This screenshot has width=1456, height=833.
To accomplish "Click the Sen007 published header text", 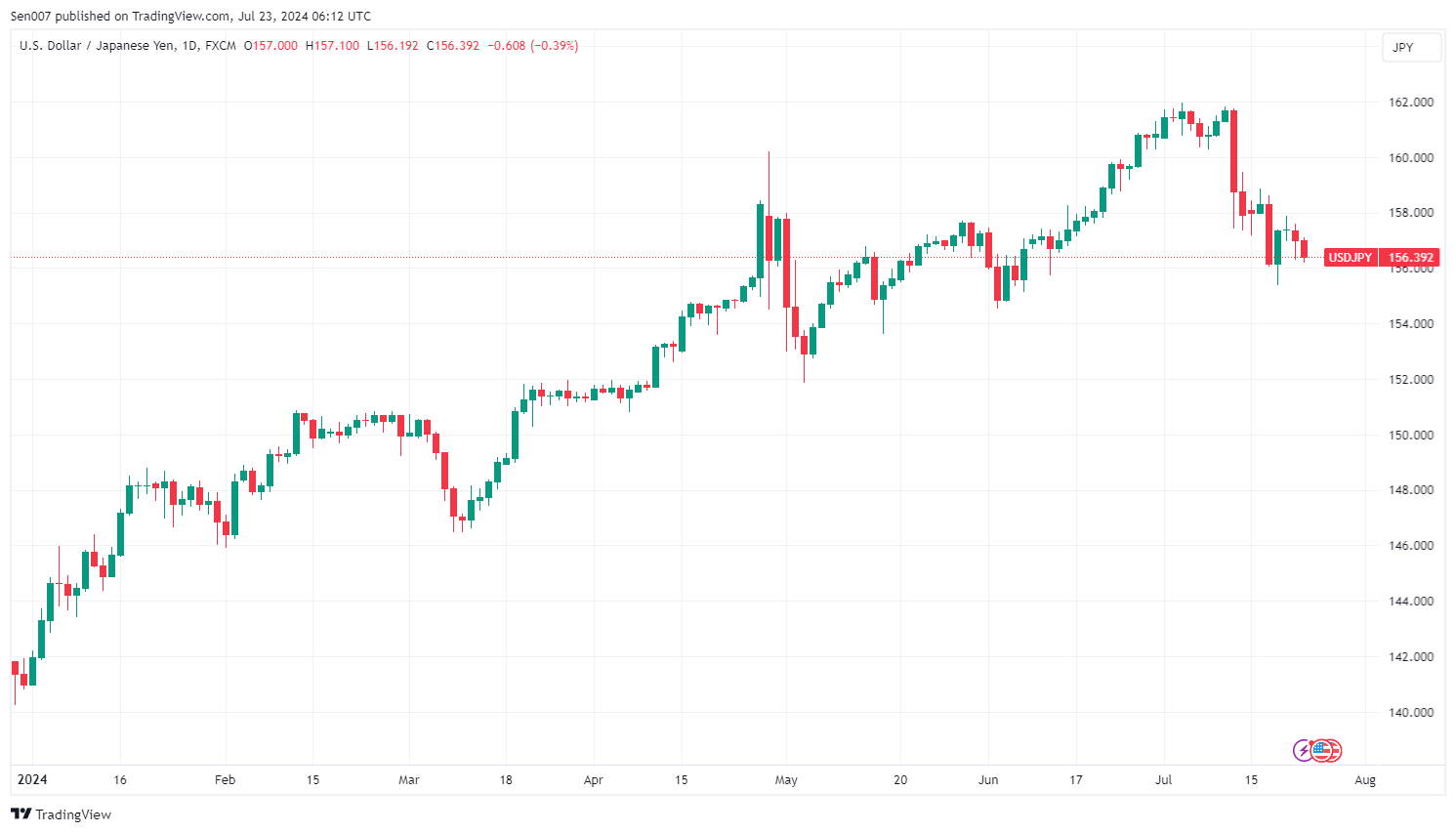I will coord(190,16).
